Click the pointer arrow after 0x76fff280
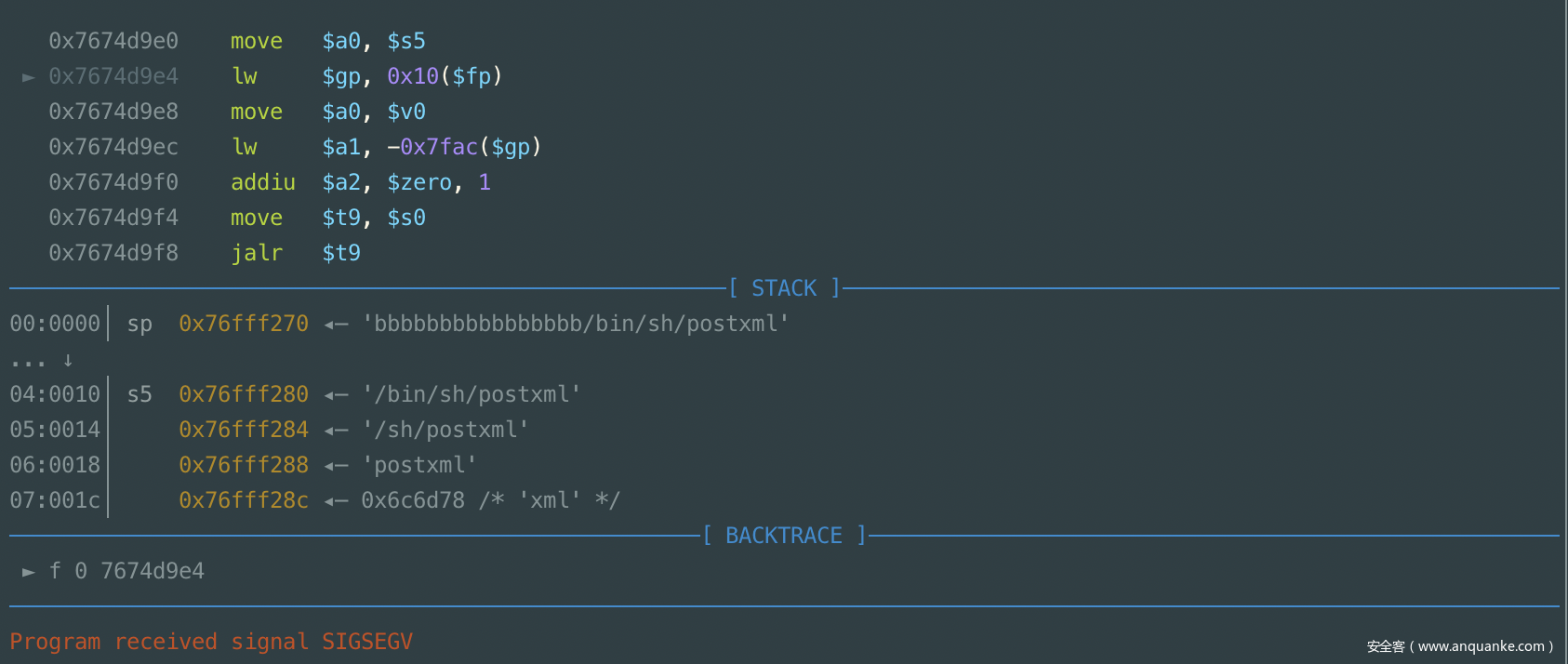 [336, 395]
